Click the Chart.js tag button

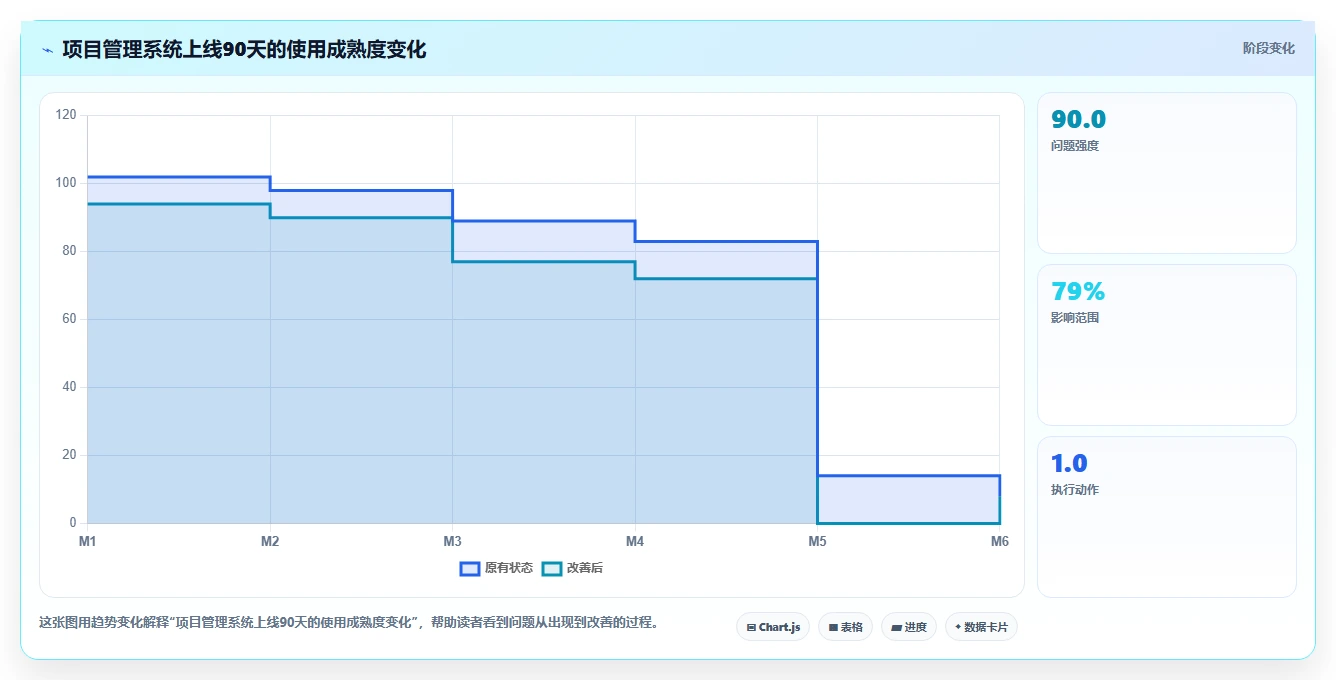(773, 627)
